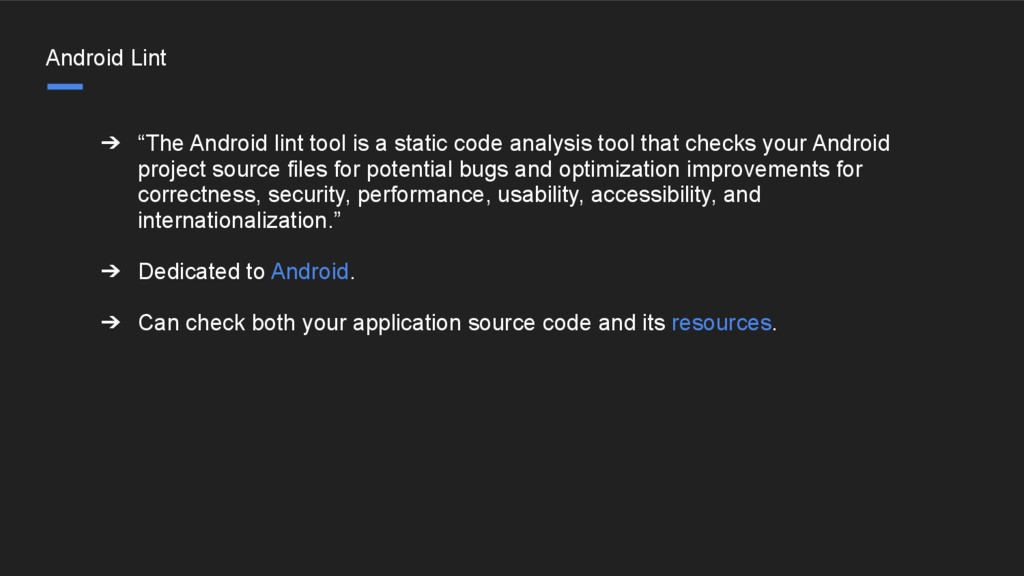Click the arrow bullet beside Dedicated to Android

point(111,270)
